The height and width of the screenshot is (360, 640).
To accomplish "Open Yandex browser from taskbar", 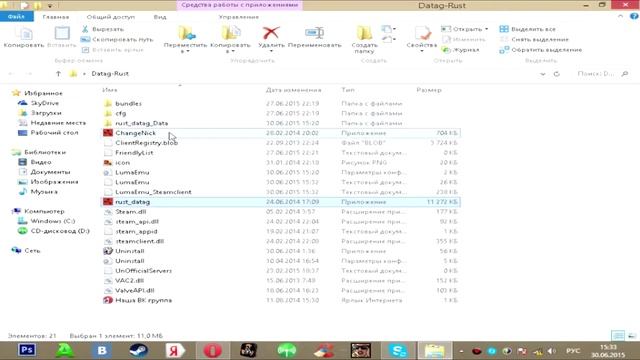I will click(x=175, y=350).
